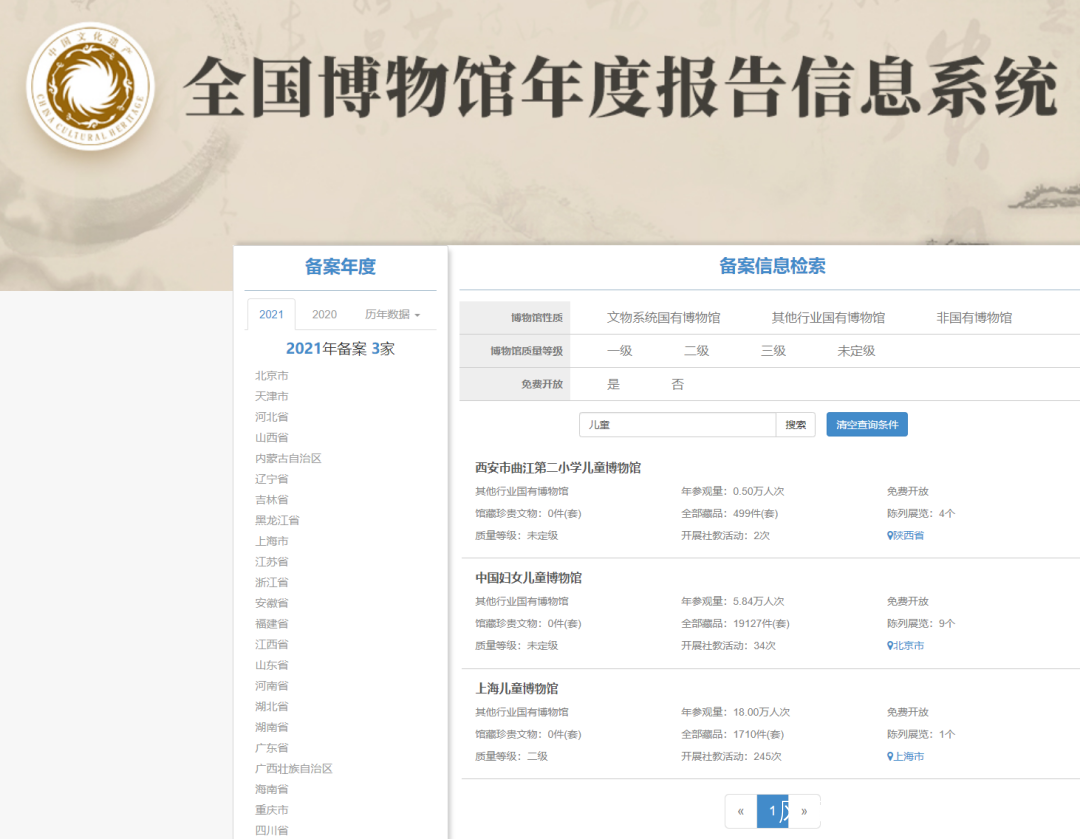This screenshot has height=839, width=1080.
Task: Filter by 非国有博物馆
Action: tap(974, 318)
